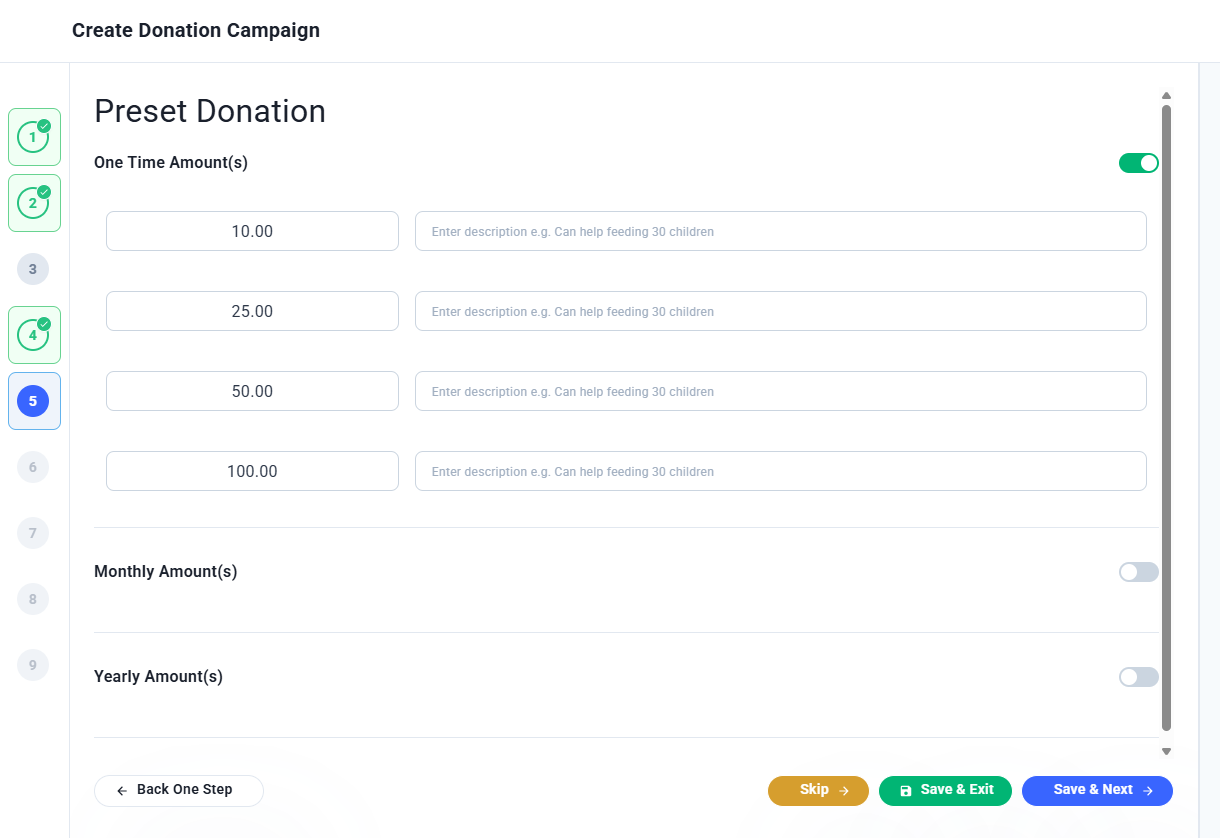The width and height of the screenshot is (1220, 838).
Task: Focus the description field beside 25.00
Action: [x=781, y=311]
